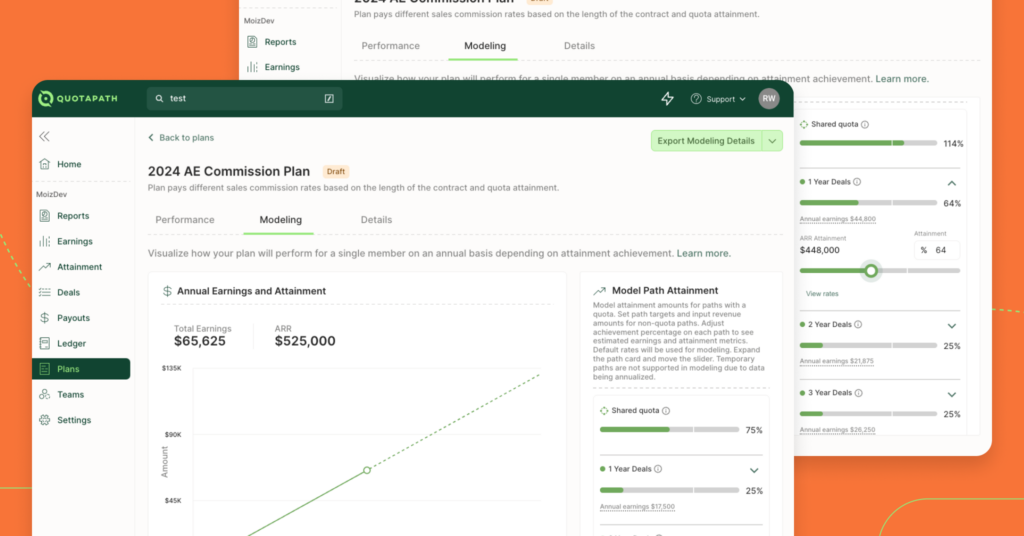The height and width of the screenshot is (536, 1024).
Task: Click the lightning bolt icon in header
Action: (x=668, y=98)
